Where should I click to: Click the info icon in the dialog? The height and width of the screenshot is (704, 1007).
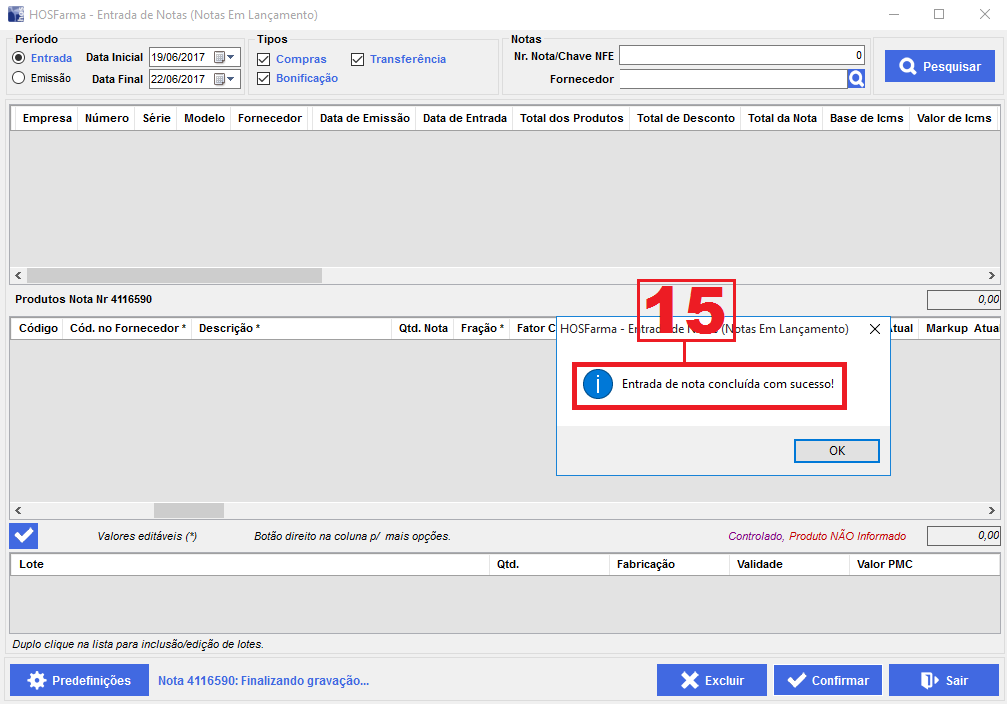point(597,384)
